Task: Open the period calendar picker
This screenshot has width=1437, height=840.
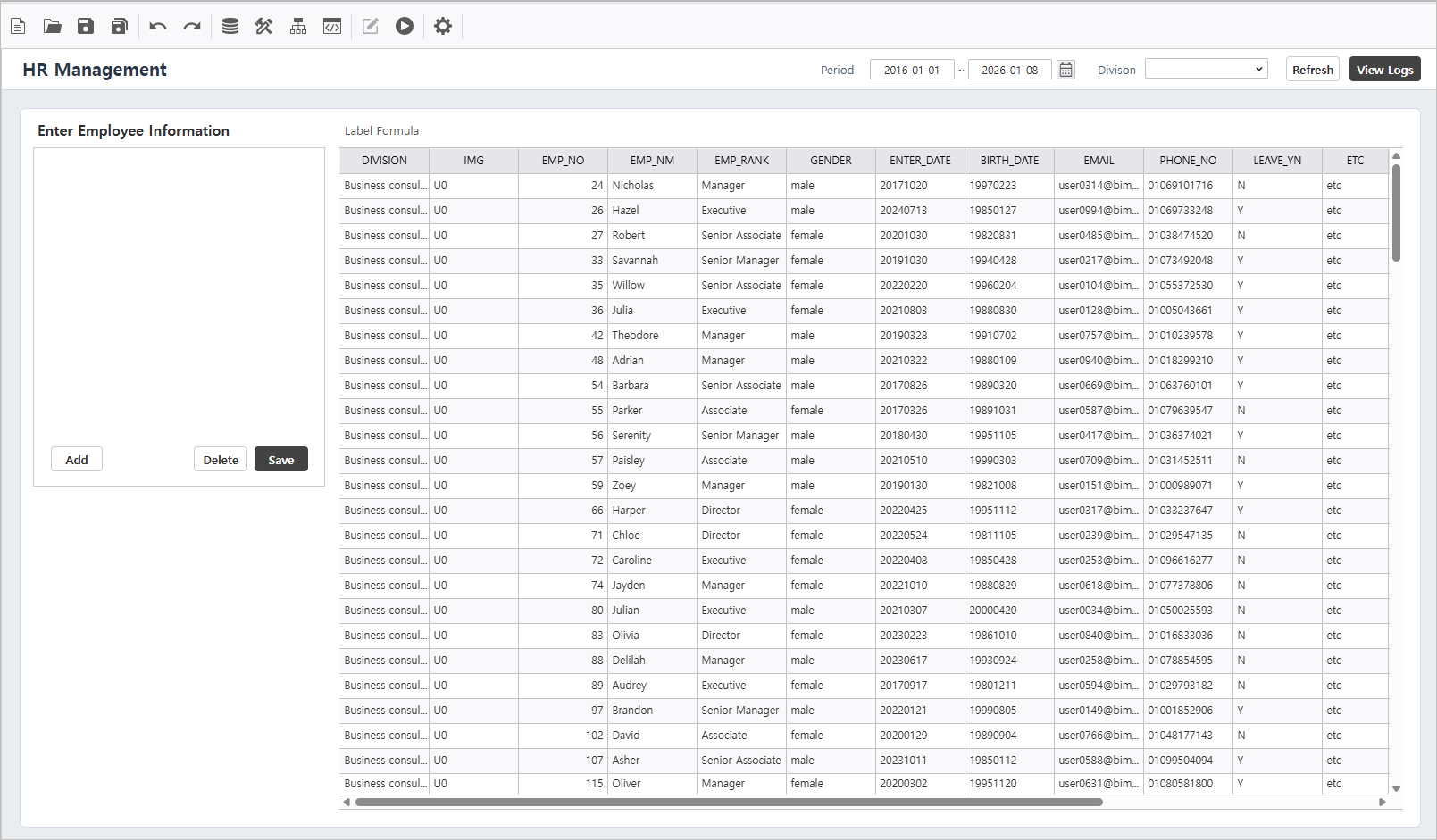Action: tap(1065, 70)
